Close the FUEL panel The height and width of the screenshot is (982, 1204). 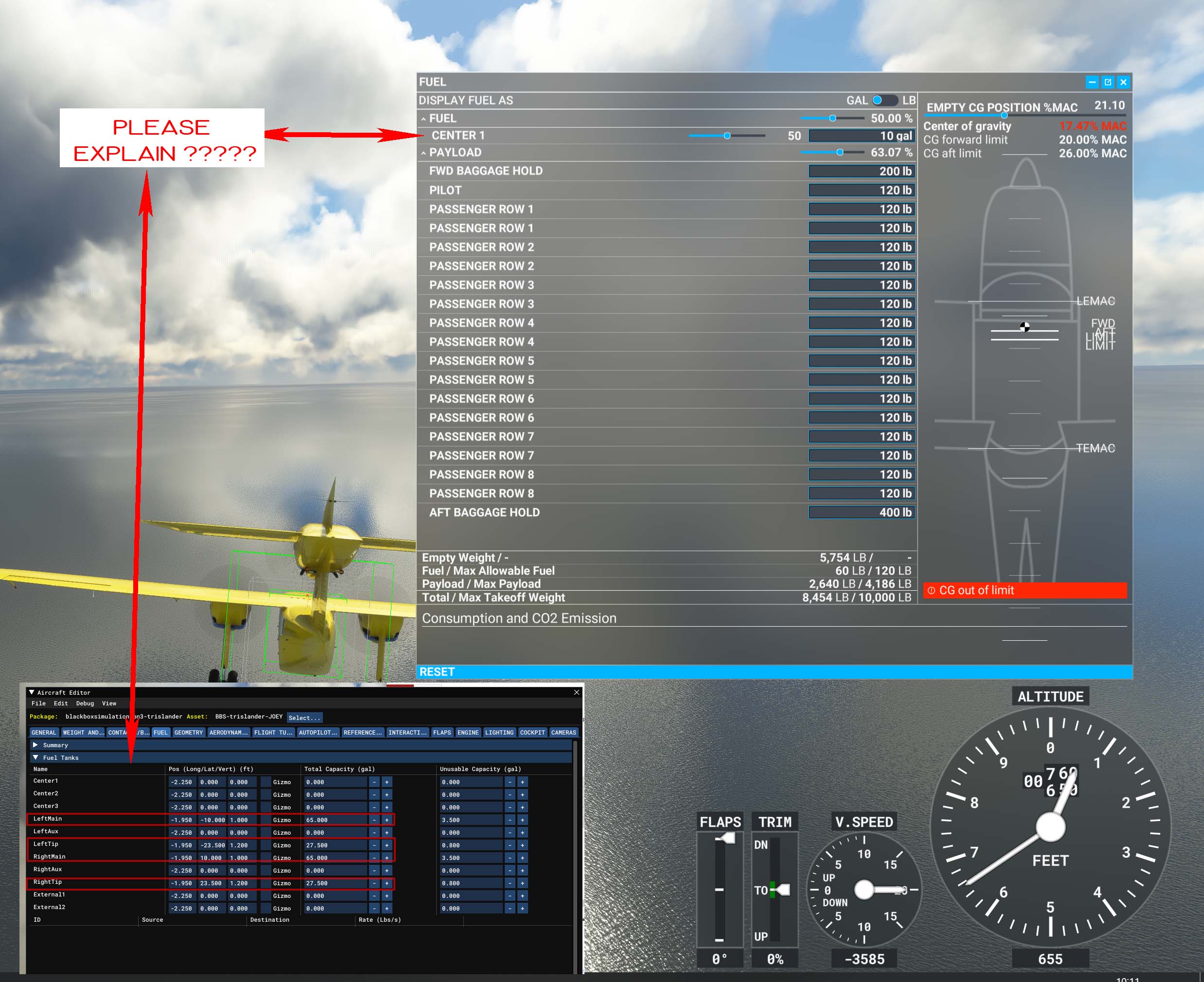coord(1124,82)
